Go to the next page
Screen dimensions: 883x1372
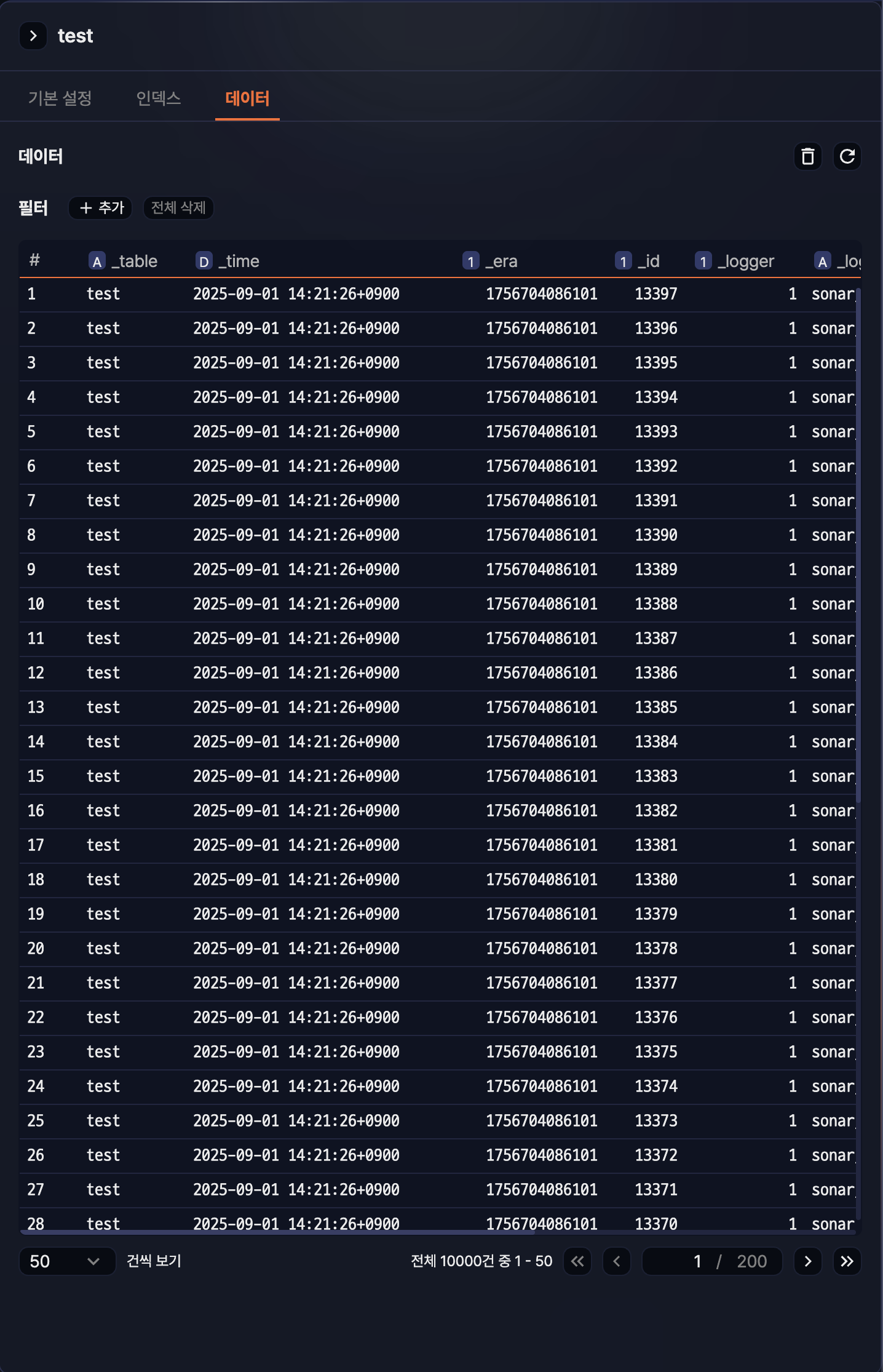(807, 1261)
